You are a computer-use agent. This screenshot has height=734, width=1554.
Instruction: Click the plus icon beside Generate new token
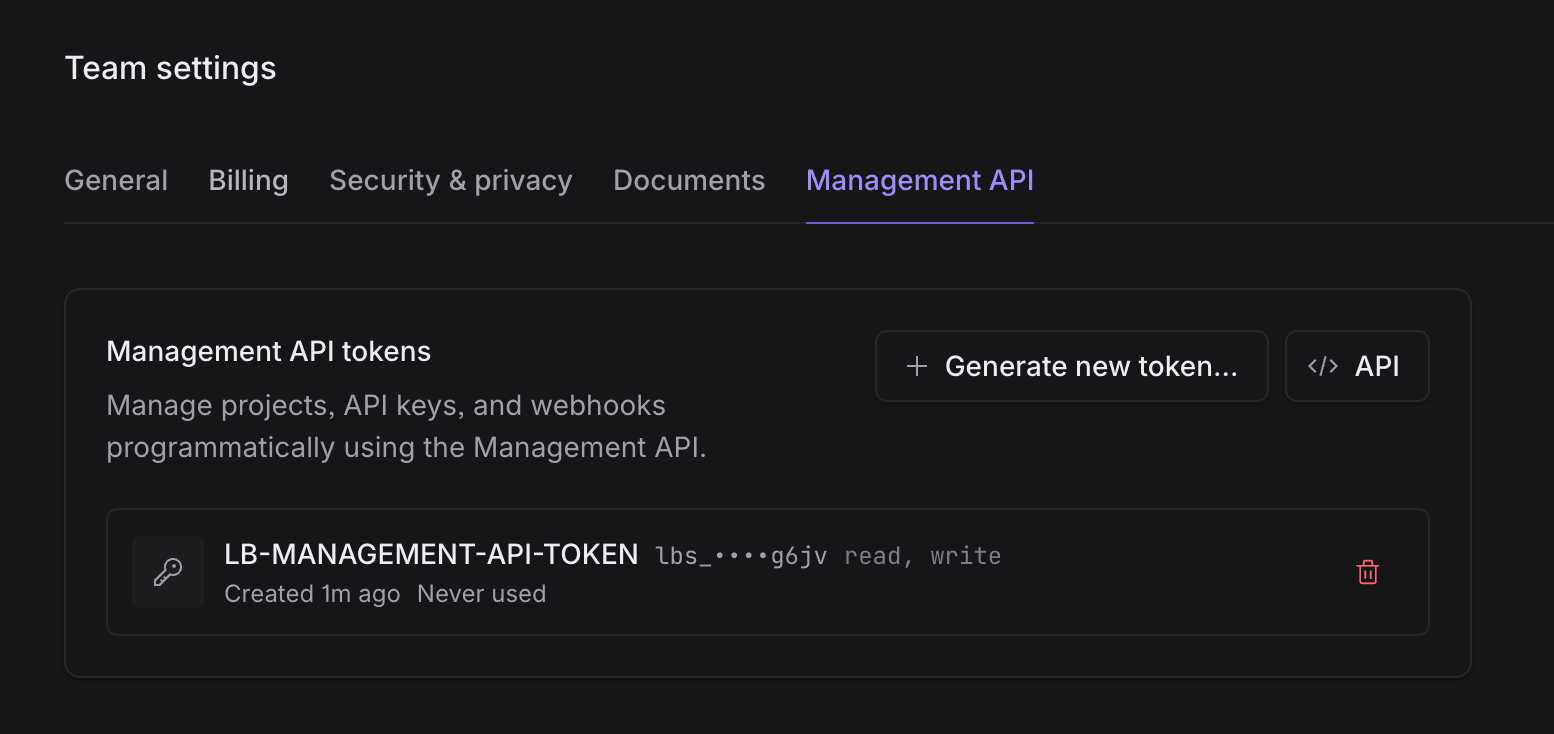tap(916, 366)
